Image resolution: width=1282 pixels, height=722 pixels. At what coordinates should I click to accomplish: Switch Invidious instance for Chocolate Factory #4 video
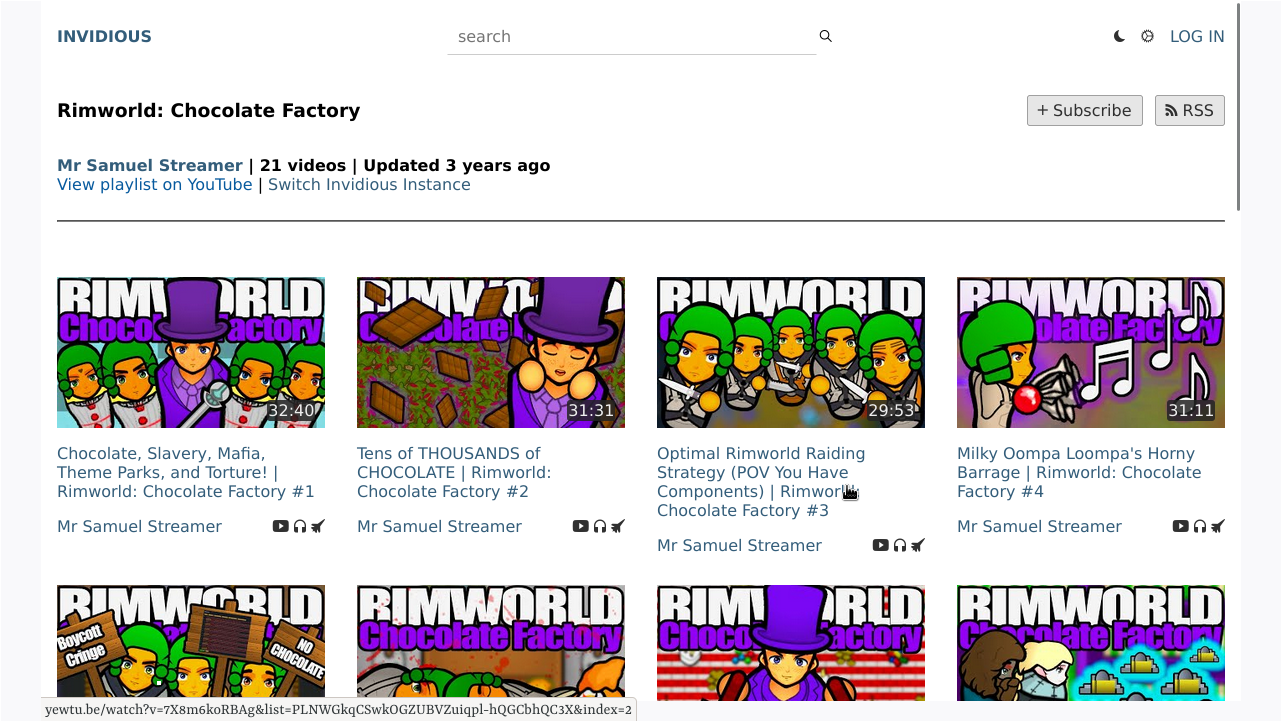pos(1218,526)
